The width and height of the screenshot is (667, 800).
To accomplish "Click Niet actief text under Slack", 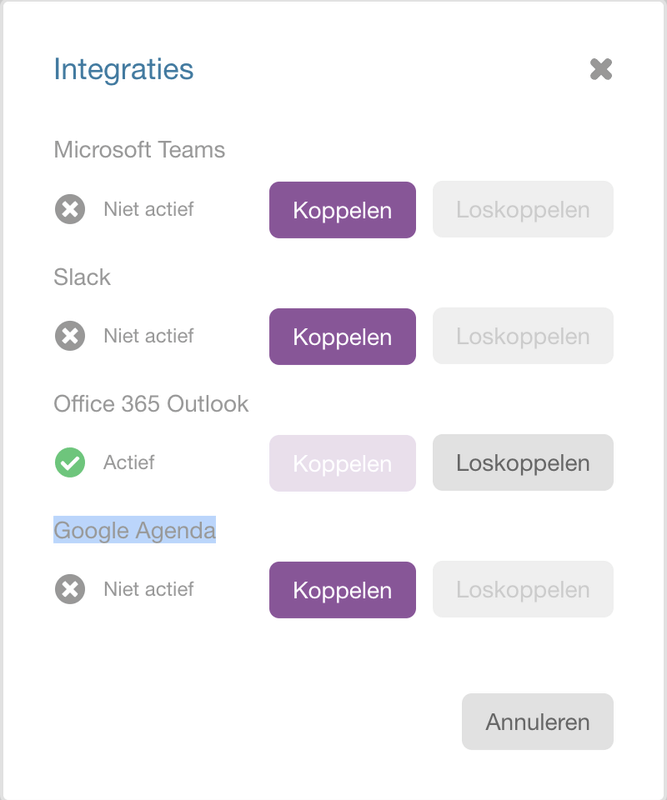I will pyautogui.click(x=149, y=336).
